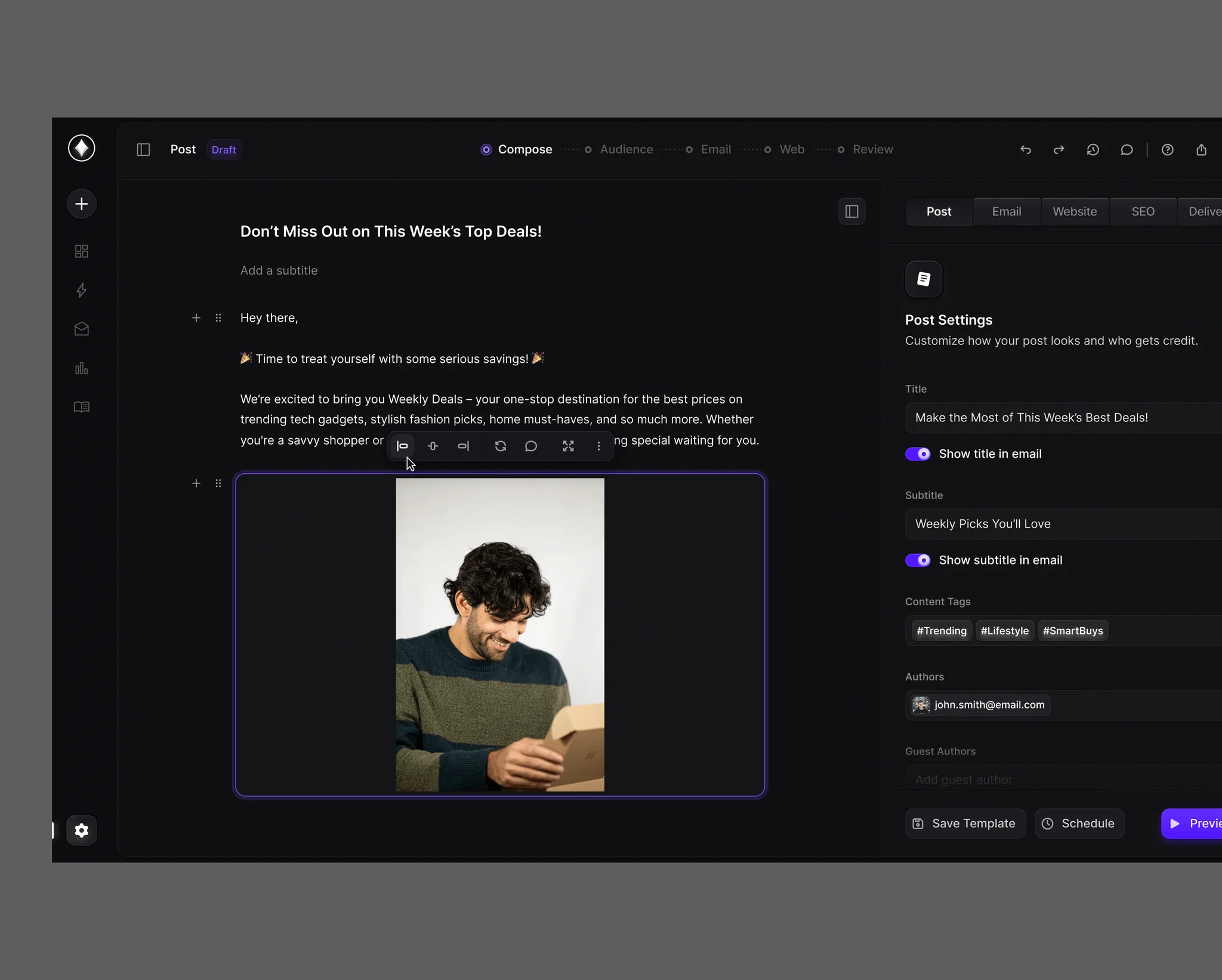
Task: Align image left in the floating toolbar
Action: (x=403, y=446)
